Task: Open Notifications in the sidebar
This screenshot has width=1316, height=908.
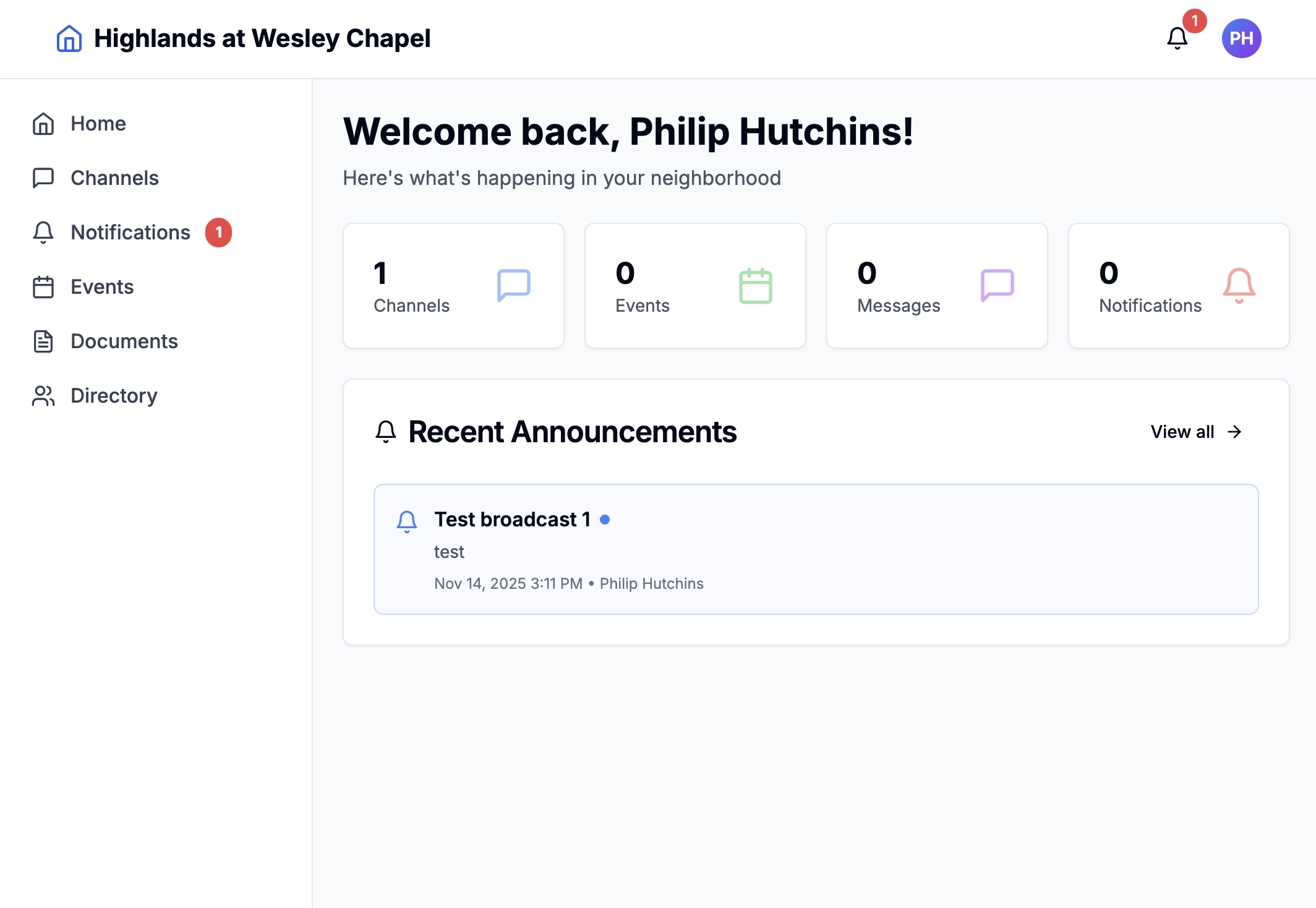Action: pos(130,233)
